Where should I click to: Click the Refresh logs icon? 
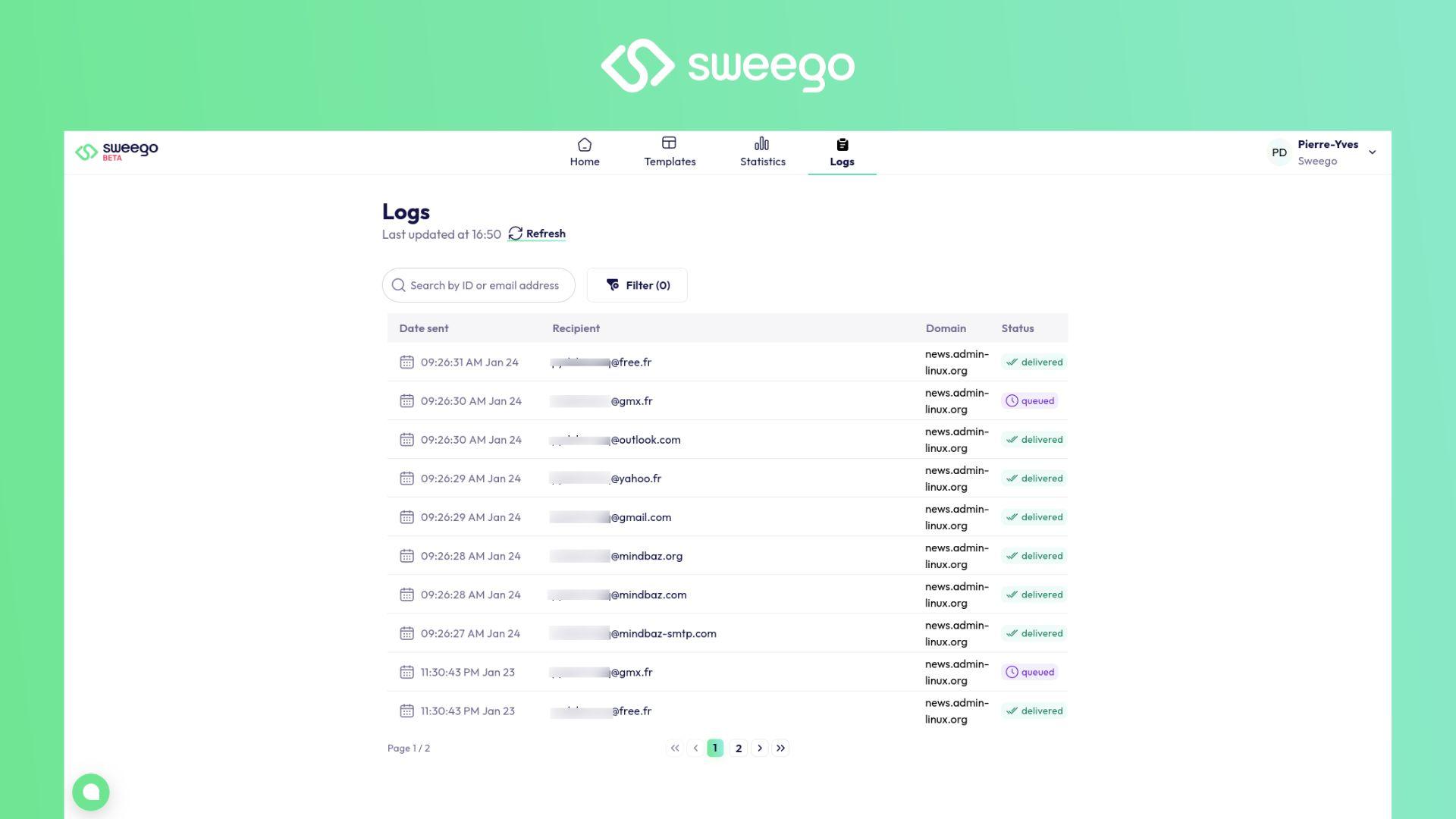click(516, 234)
